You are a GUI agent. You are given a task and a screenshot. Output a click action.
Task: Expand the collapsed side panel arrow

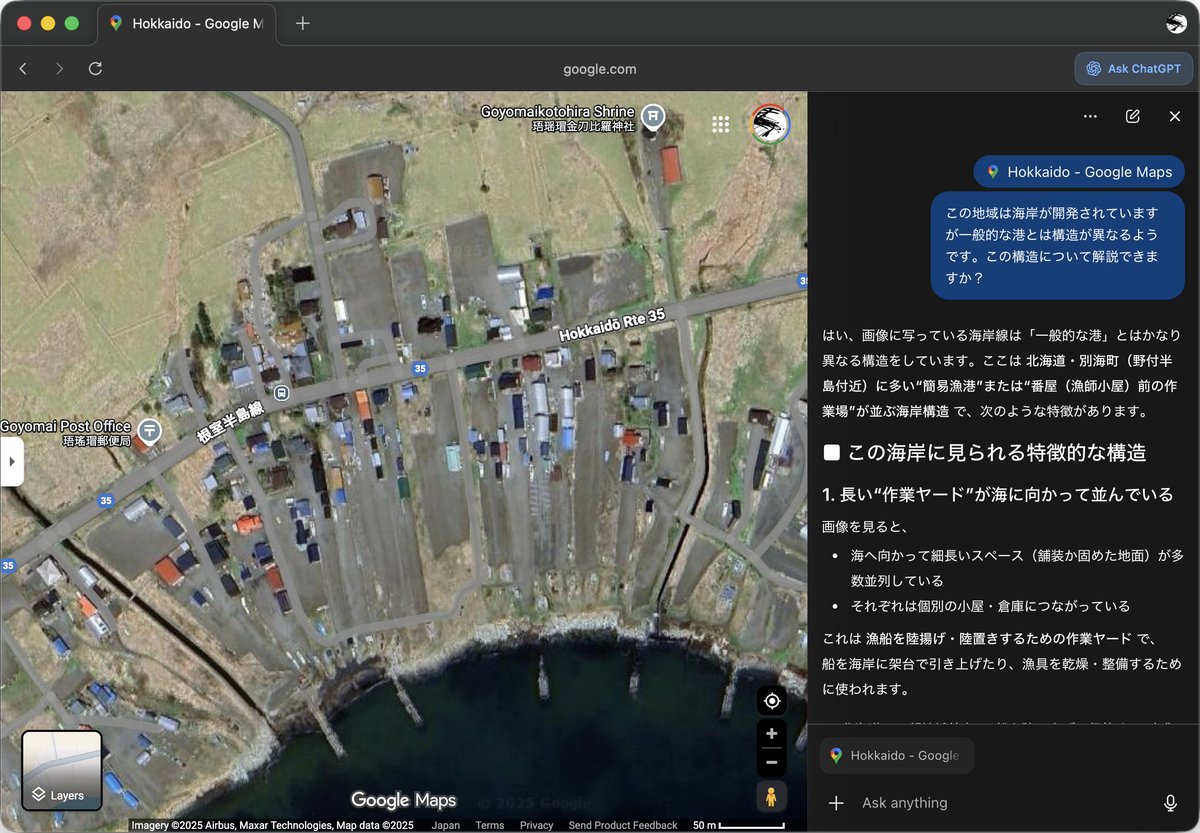tap(11, 462)
